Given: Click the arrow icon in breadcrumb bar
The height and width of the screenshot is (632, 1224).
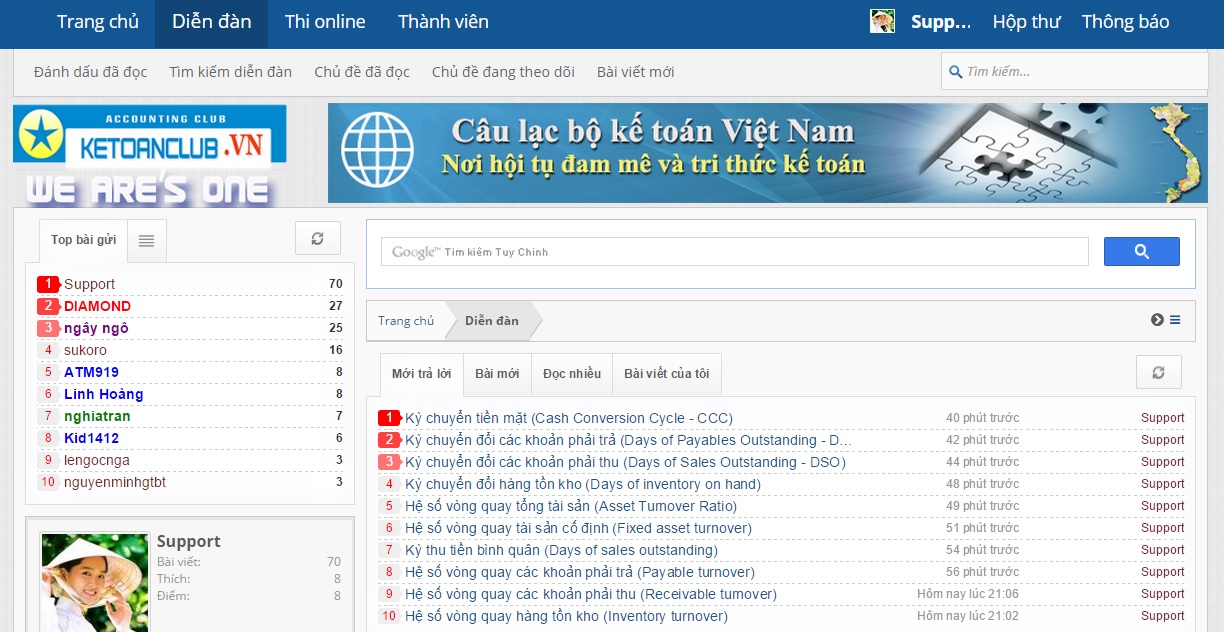Looking at the screenshot, I should (x=1157, y=320).
